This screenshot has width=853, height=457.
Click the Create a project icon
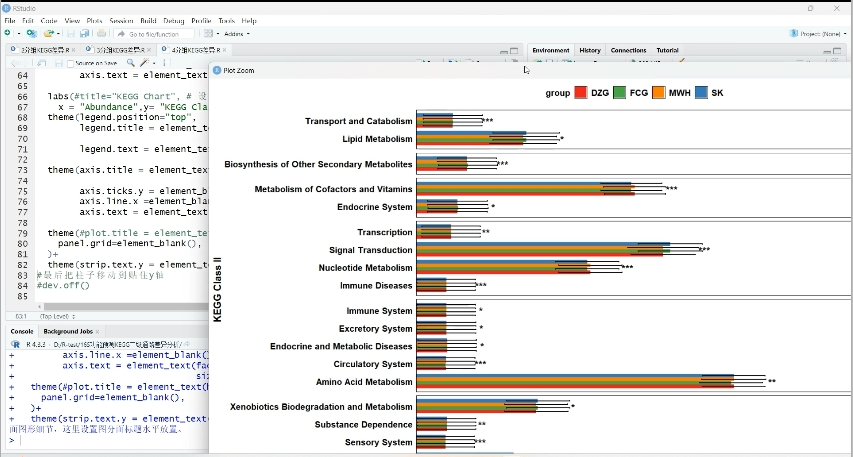pyautogui.click(x=32, y=34)
